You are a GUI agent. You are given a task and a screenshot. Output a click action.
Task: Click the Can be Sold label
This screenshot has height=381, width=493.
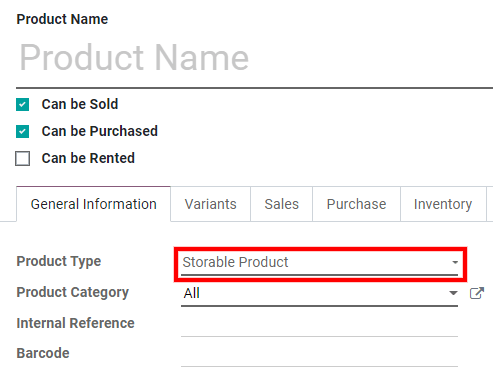[80, 104]
